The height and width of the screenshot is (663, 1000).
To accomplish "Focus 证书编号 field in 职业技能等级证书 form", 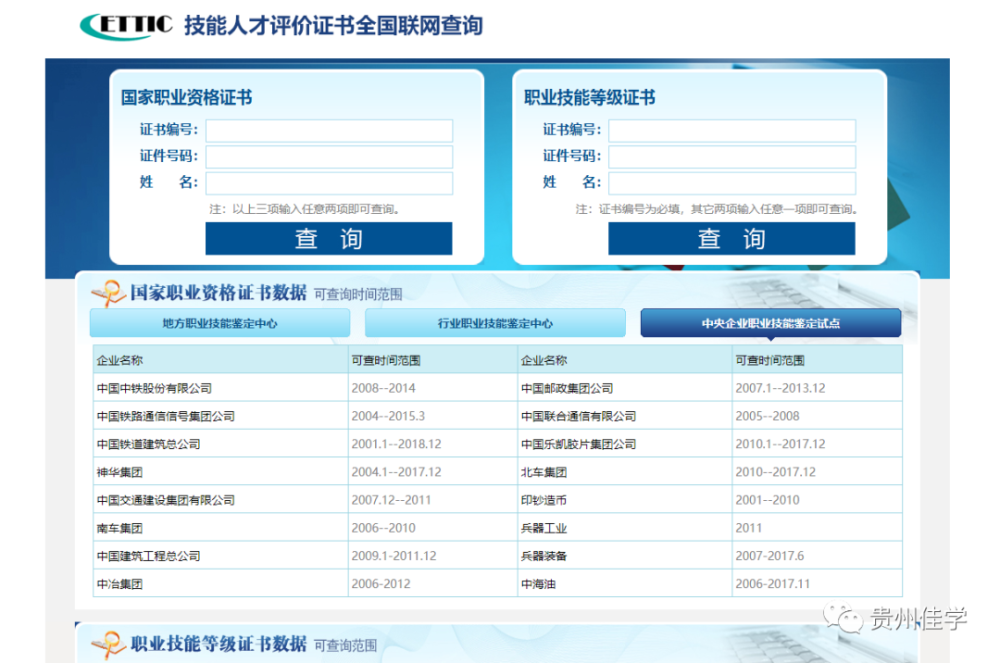I will click(732, 131).
